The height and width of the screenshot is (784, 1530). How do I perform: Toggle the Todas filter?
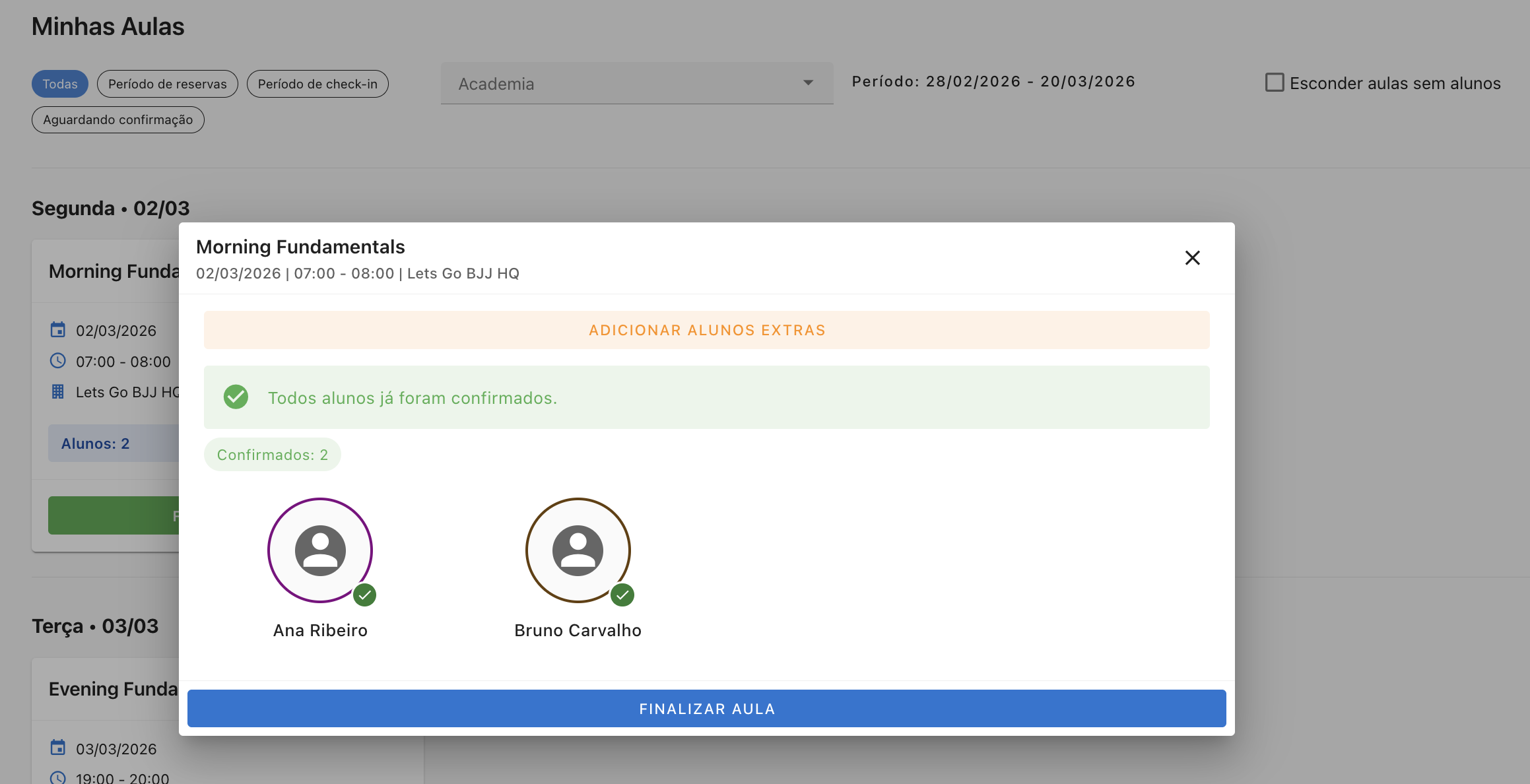(x=59, y=83)
